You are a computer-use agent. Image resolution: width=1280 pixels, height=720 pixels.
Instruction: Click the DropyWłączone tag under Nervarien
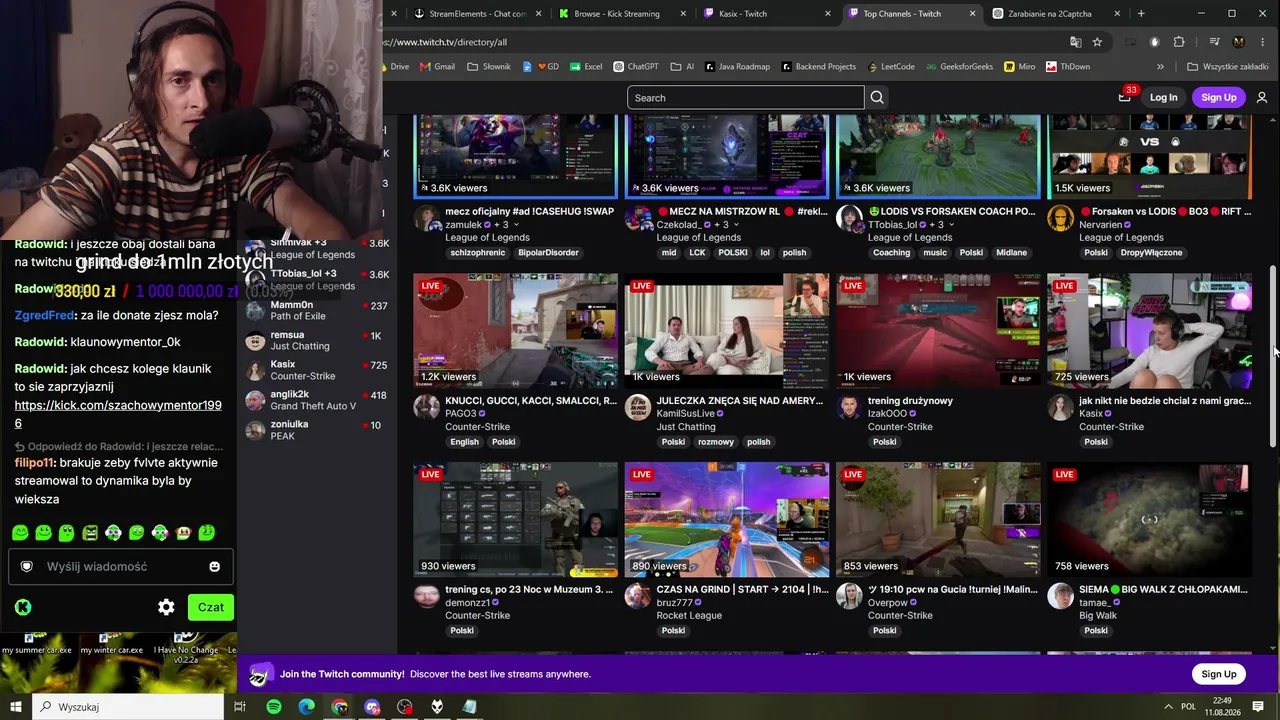(x=1151, y=253)
